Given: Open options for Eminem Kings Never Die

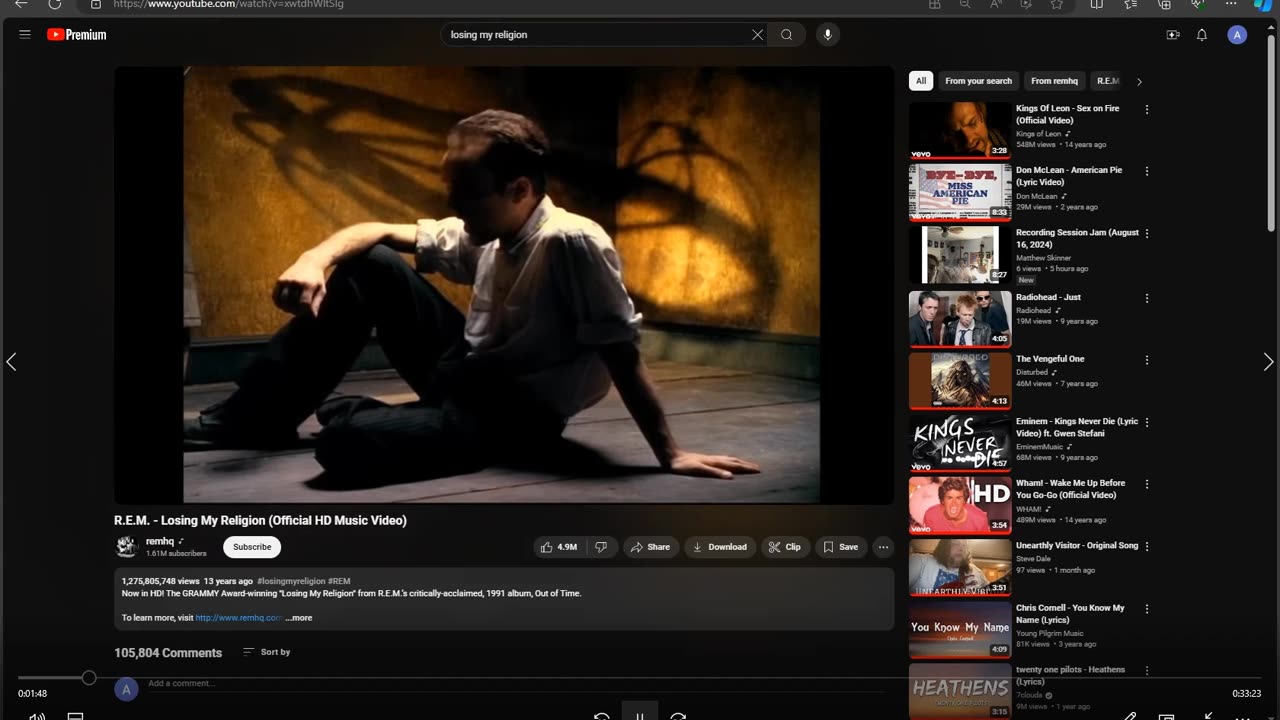Looking at the screenshot, I should (x=1147, y=422).
